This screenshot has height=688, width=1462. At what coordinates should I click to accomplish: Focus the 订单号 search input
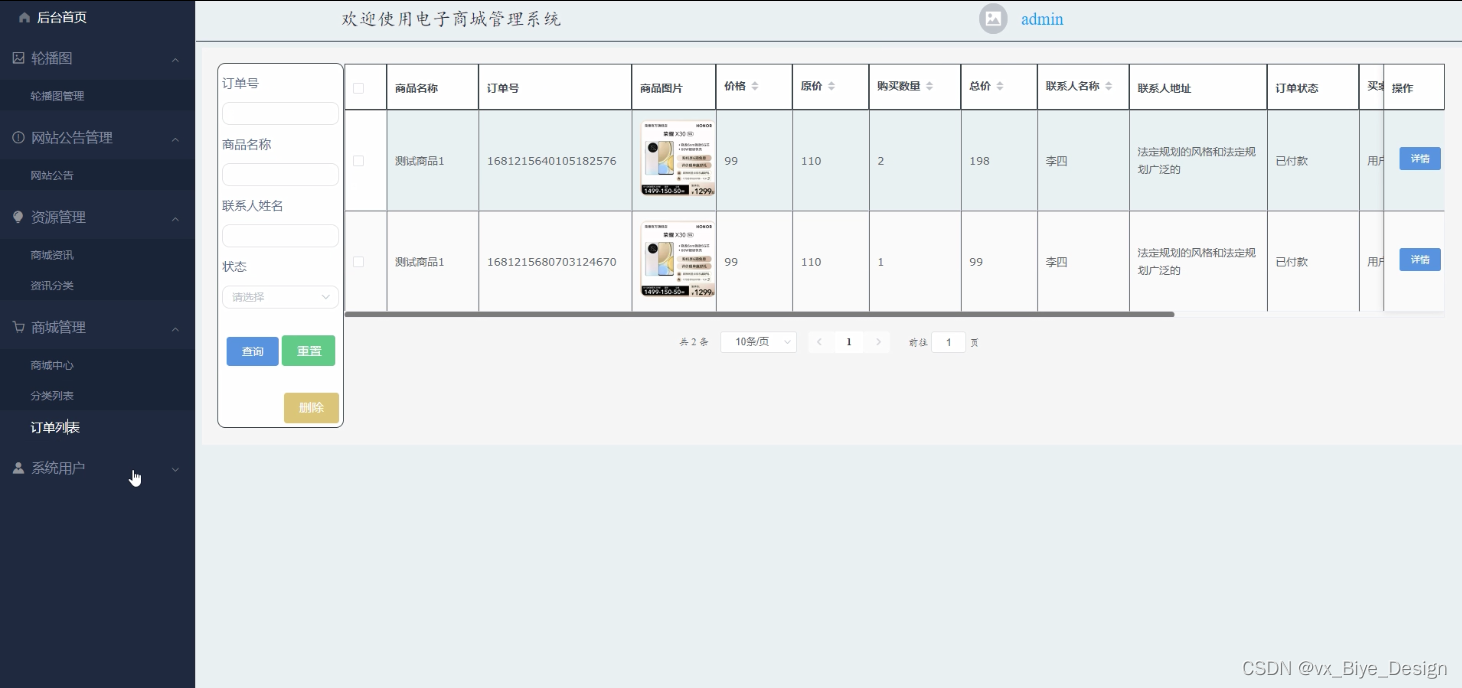coord(280,113)
